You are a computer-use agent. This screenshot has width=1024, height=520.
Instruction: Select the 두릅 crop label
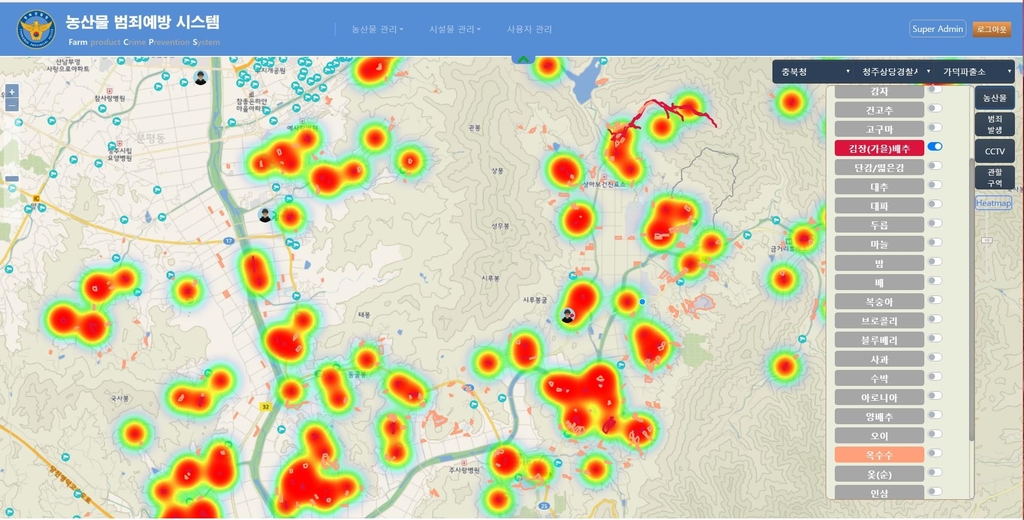(879, 225)
